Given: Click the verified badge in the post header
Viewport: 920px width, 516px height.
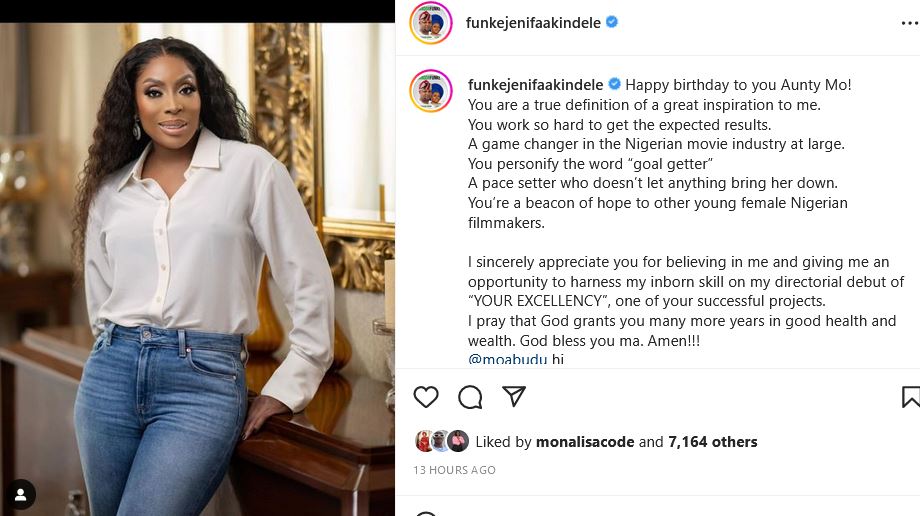Looking at the screenshot, I should tap(612, 22).
